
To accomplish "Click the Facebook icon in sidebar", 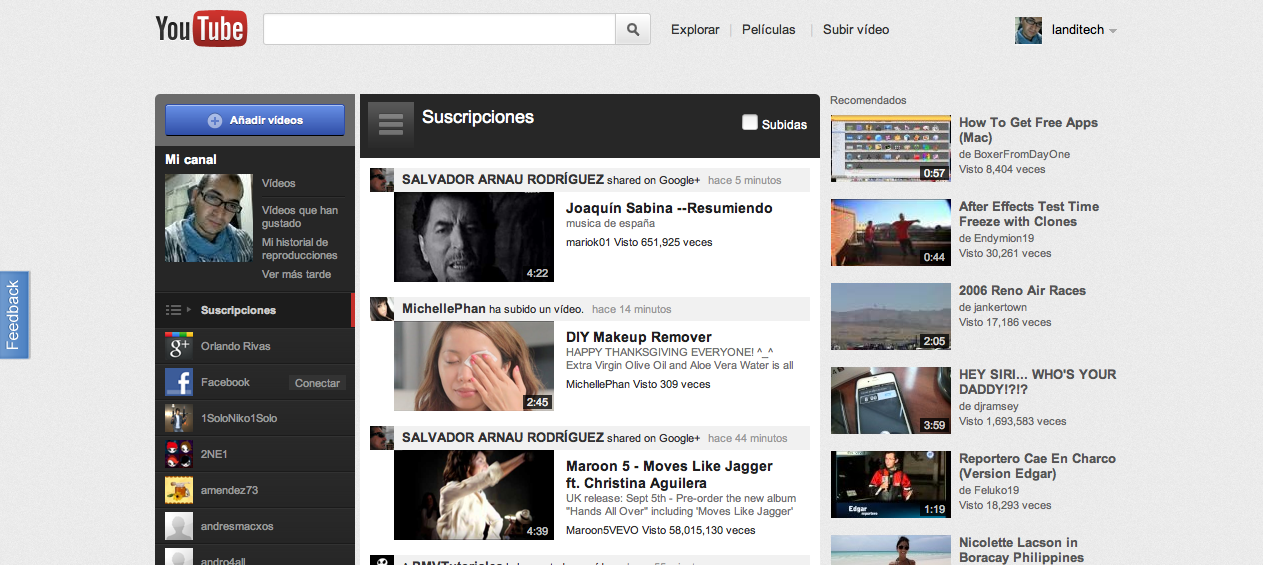I will [179, 382].
